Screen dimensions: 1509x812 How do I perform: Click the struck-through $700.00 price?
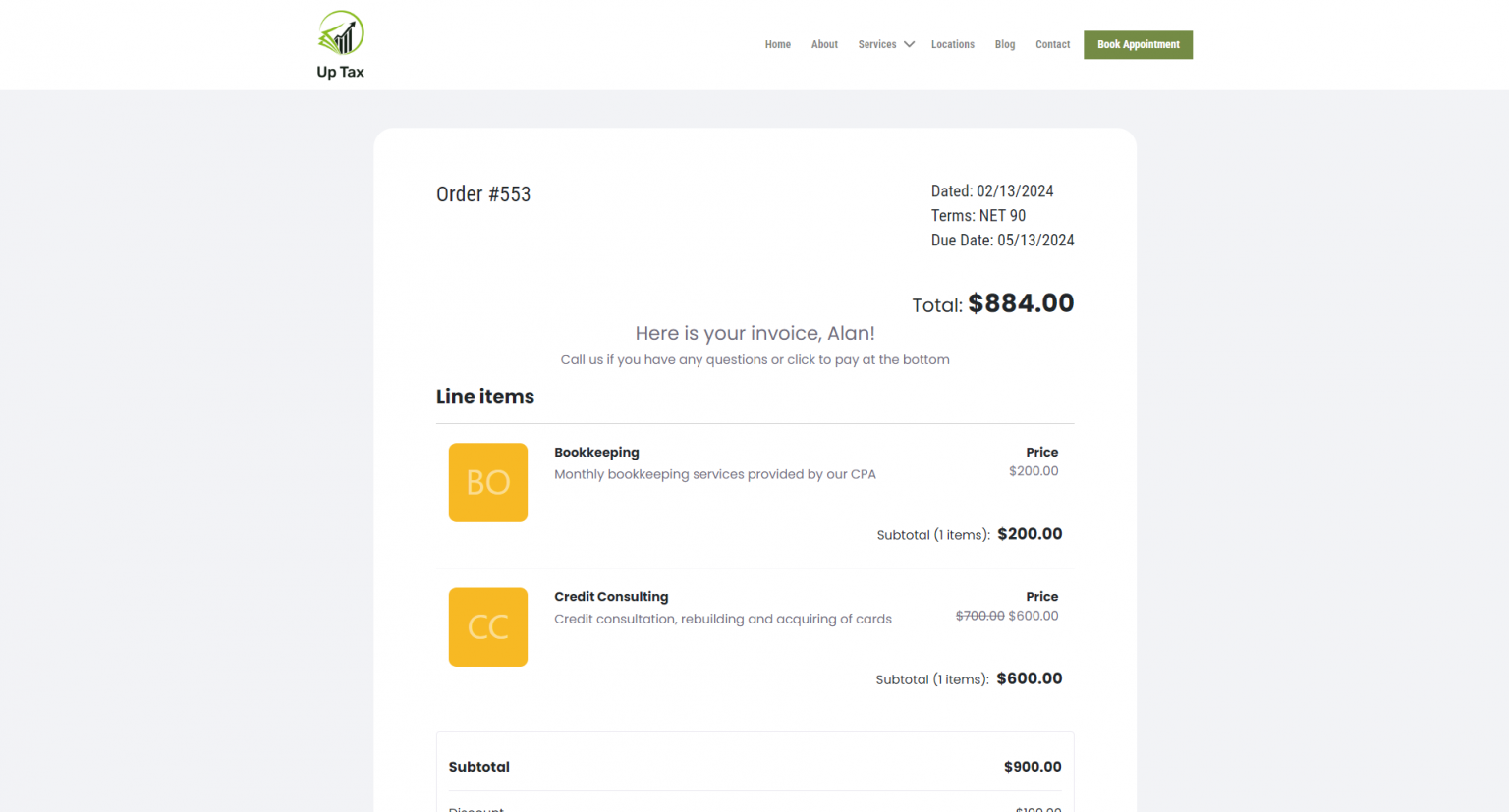pyautogui.click(x=979, y=616)
